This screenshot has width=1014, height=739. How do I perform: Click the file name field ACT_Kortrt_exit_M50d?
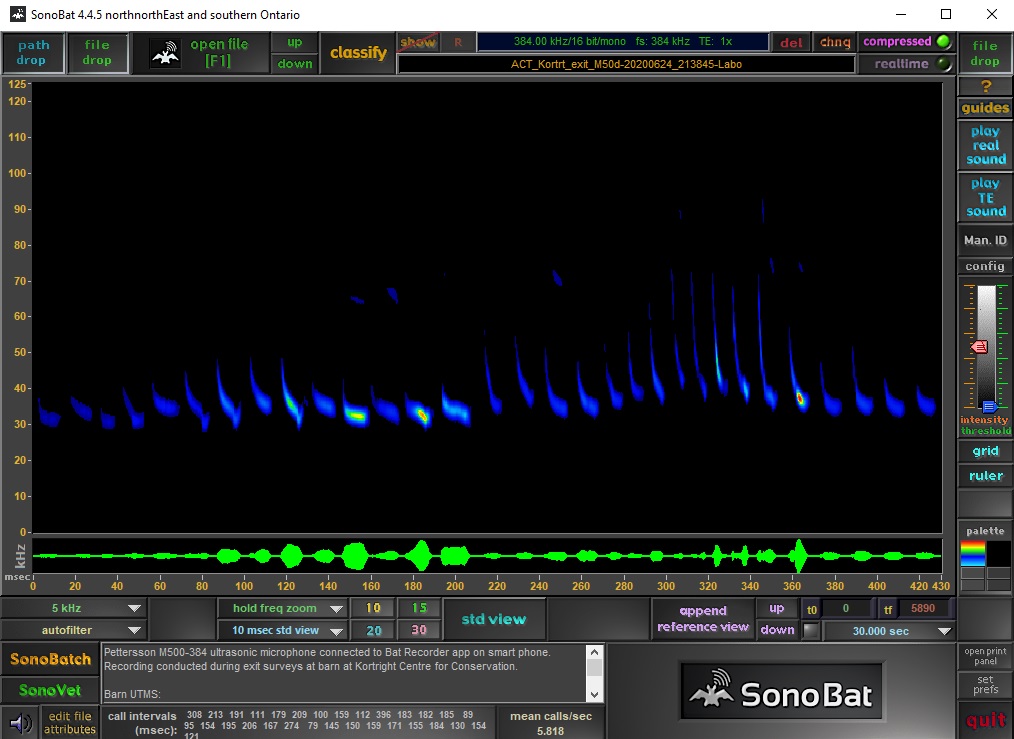(626, 64)
